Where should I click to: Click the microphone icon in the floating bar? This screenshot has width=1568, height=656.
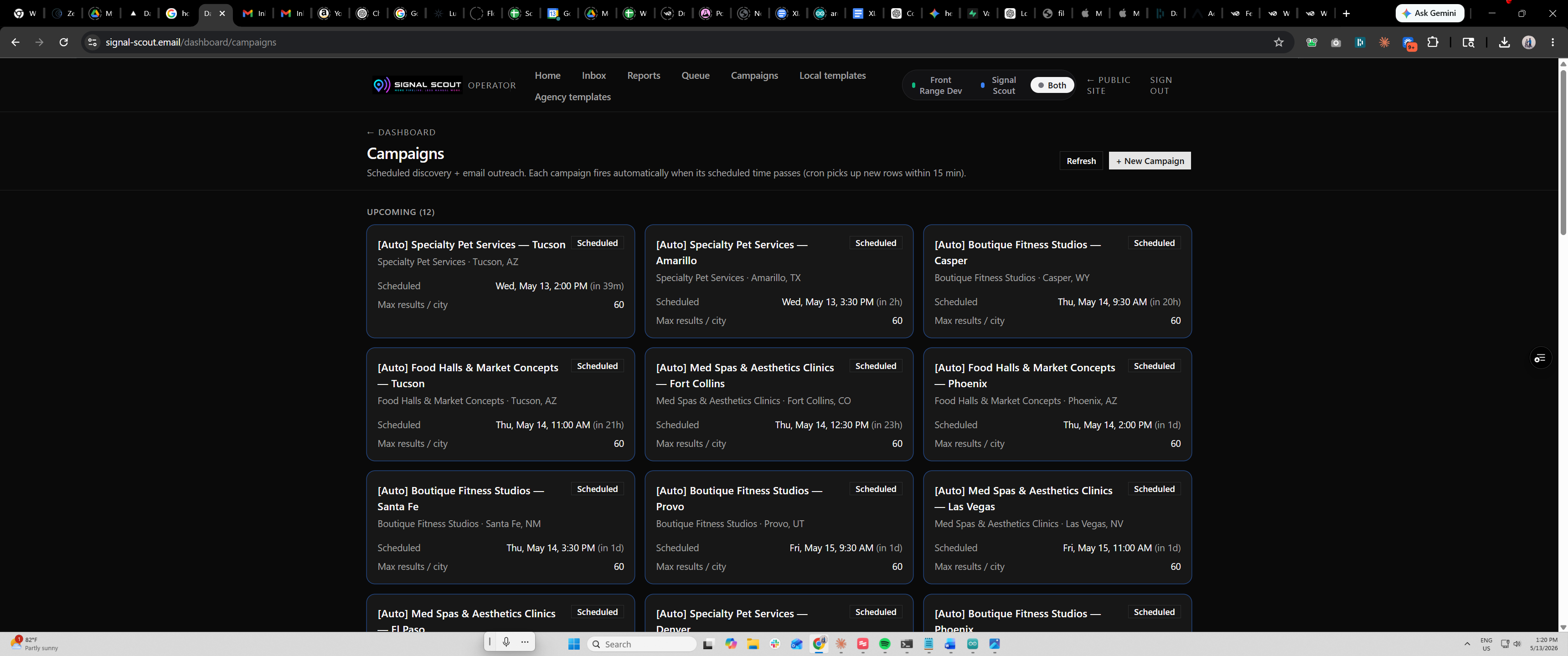point(506,641)
